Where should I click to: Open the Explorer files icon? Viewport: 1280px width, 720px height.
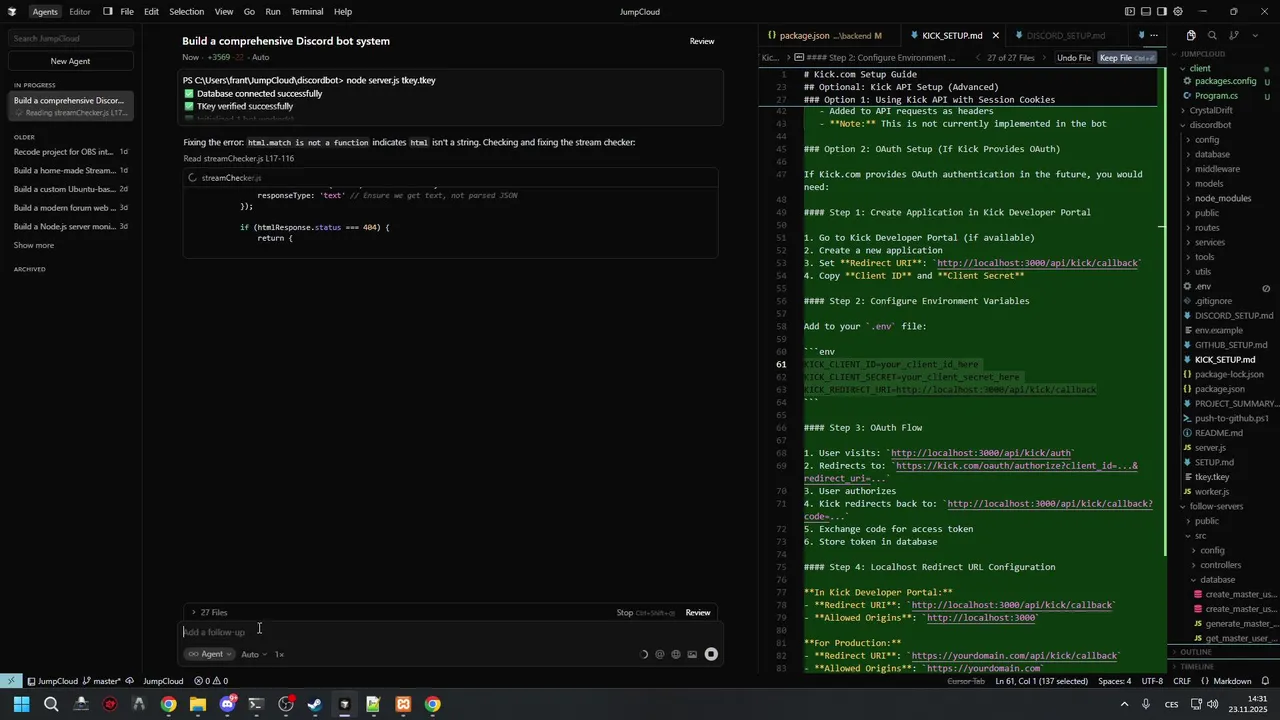click(x=1191, y=36)
